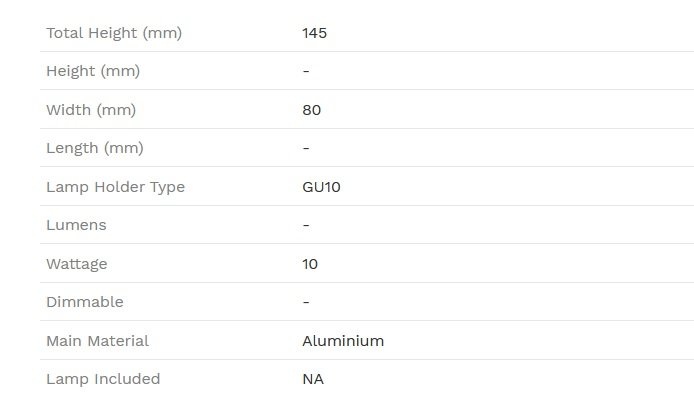Click the Wattage row label
The width and height of the screenshot is (694, 396).
[77, 264]
